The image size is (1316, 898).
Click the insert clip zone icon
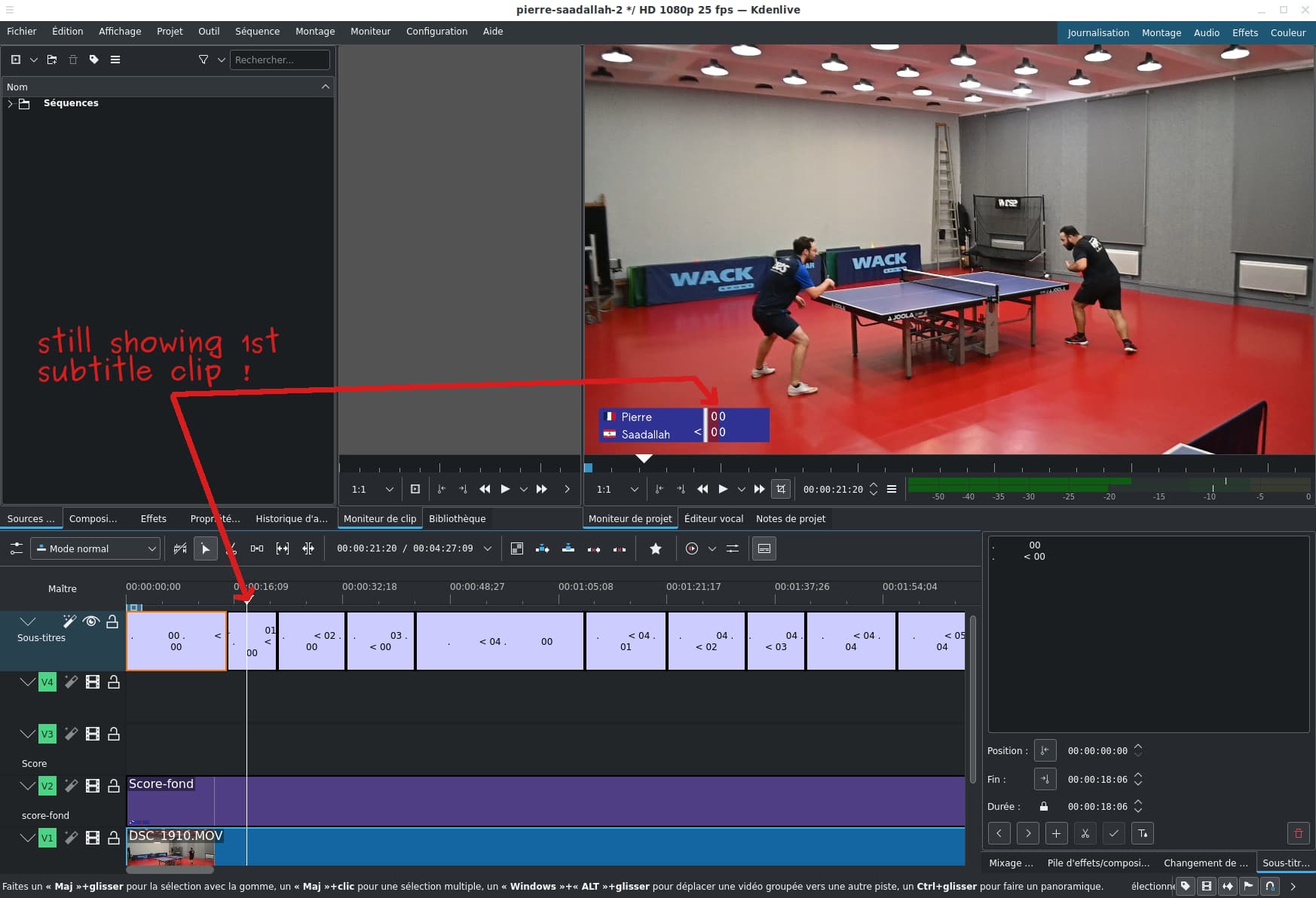tap(543, 548)
